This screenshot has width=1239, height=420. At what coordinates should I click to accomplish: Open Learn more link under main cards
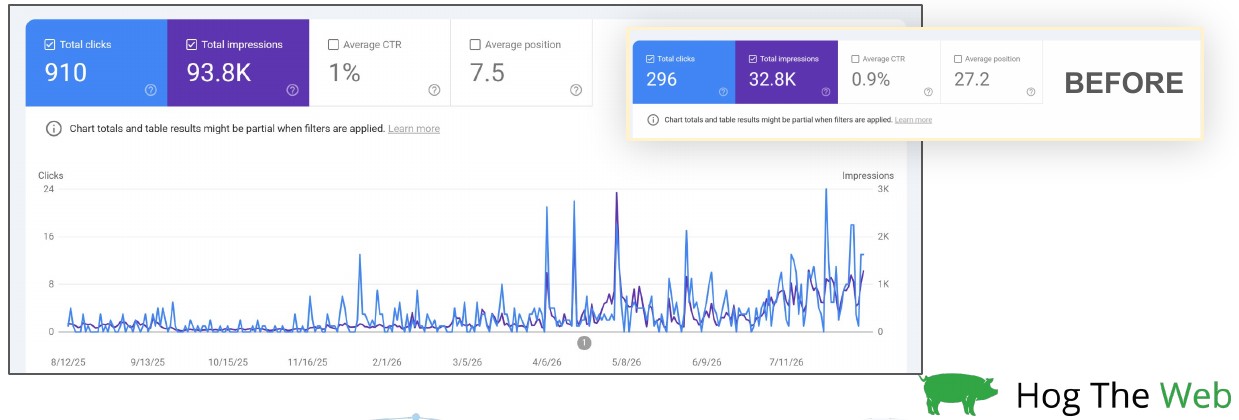coord(414,129)
